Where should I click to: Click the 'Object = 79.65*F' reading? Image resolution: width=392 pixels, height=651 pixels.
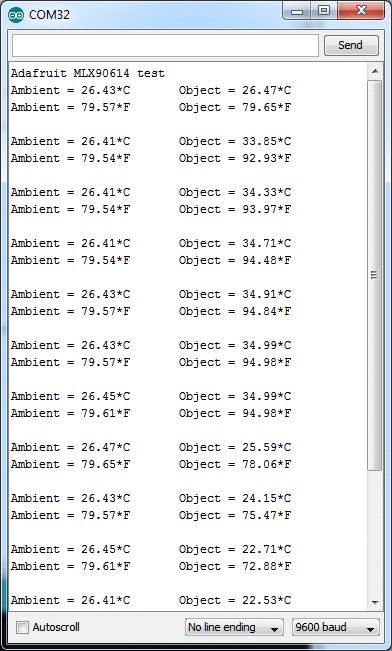(235, 108)
